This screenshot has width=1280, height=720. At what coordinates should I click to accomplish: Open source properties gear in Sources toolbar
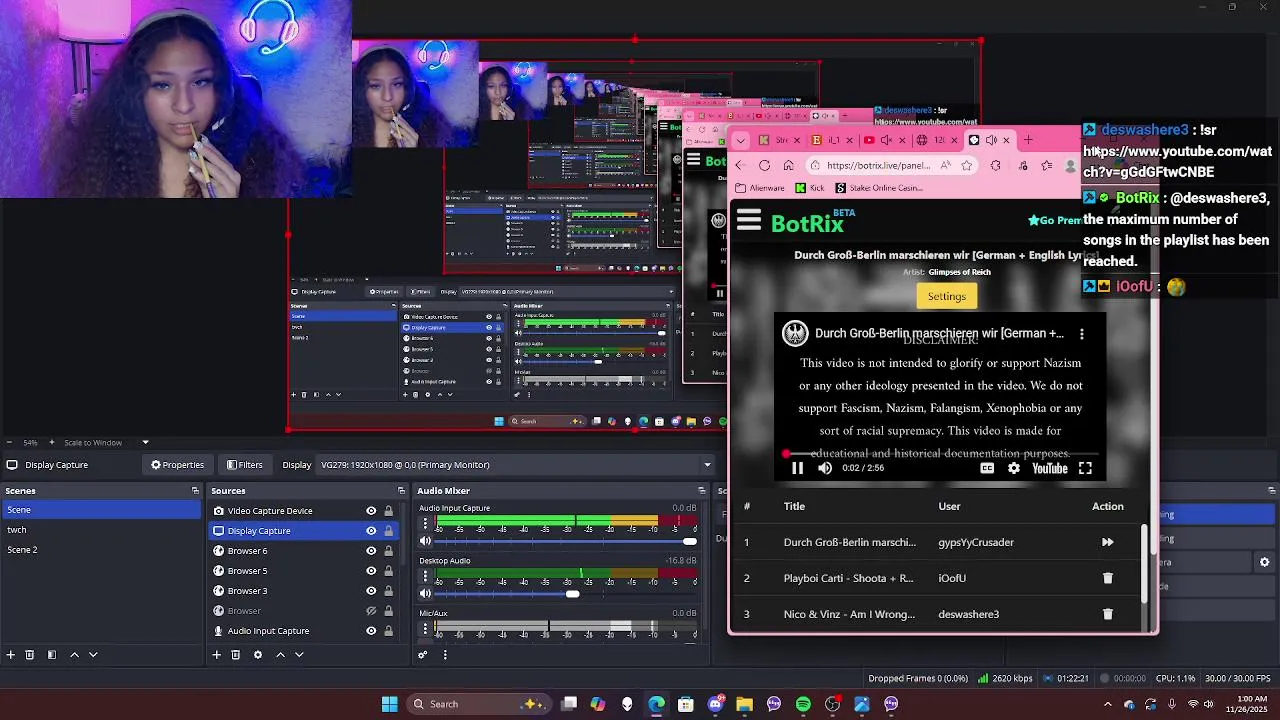click(x=258, y=655)
